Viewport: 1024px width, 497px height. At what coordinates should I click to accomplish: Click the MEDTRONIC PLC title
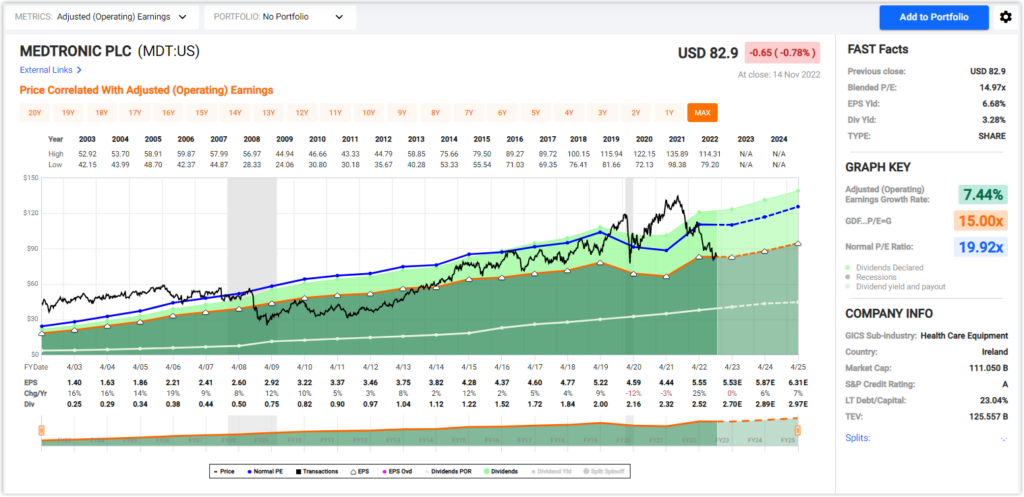tap(76, 50)
